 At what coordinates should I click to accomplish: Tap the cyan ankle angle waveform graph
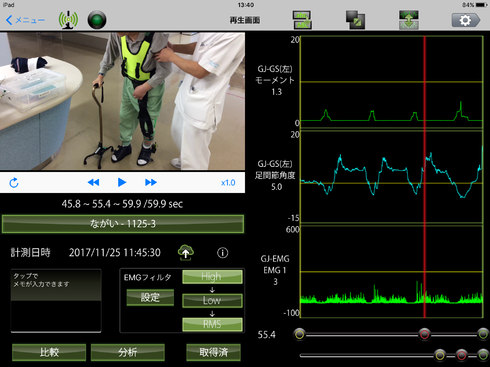(x=392, y=177)
